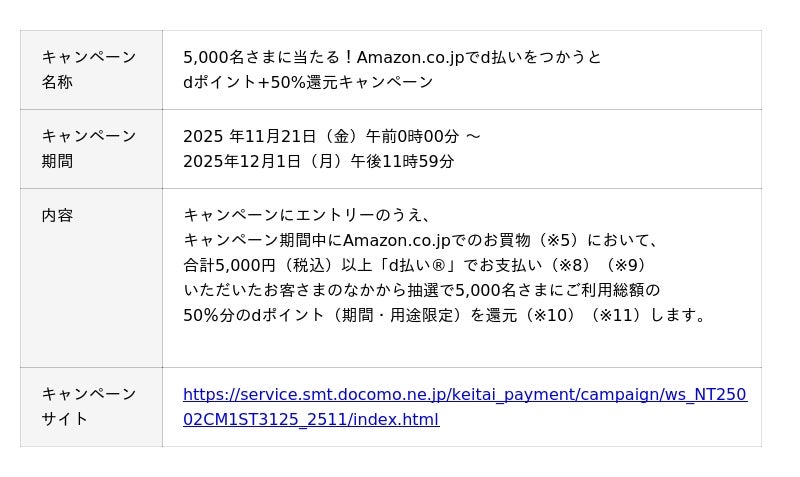Click the キャンペーン名称 header cell
Image resolution: width=800 pixels, height=477 pixels.
(x=90, y=69)
